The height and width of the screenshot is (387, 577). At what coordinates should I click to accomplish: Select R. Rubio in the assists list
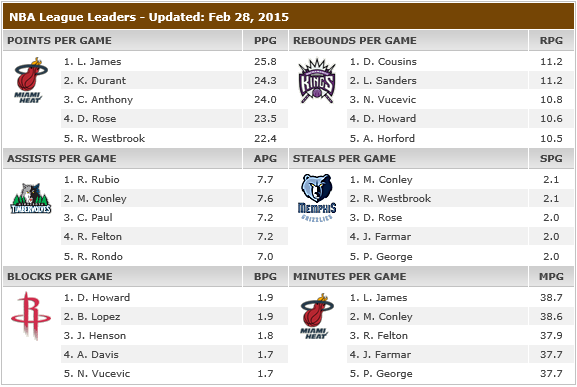98,180
